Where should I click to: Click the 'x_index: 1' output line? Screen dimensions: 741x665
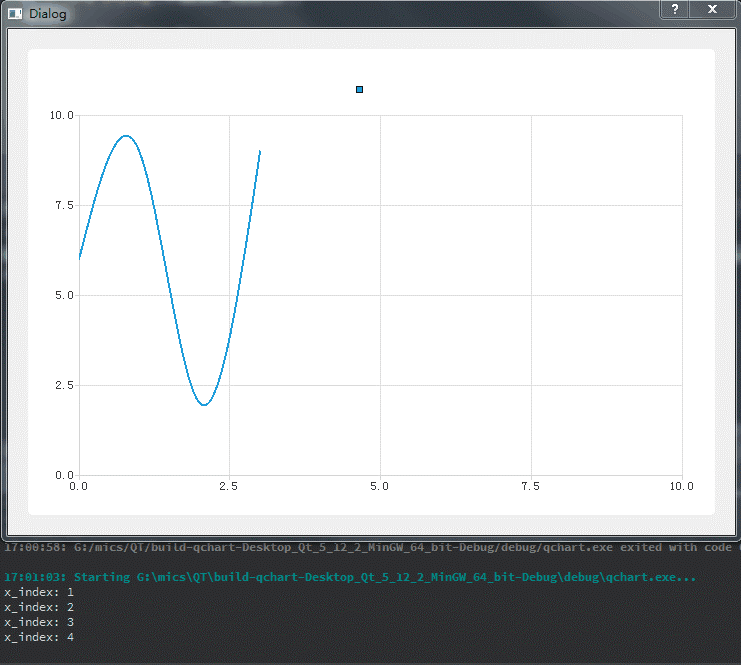pyautogui.click(x=39, y=592)
